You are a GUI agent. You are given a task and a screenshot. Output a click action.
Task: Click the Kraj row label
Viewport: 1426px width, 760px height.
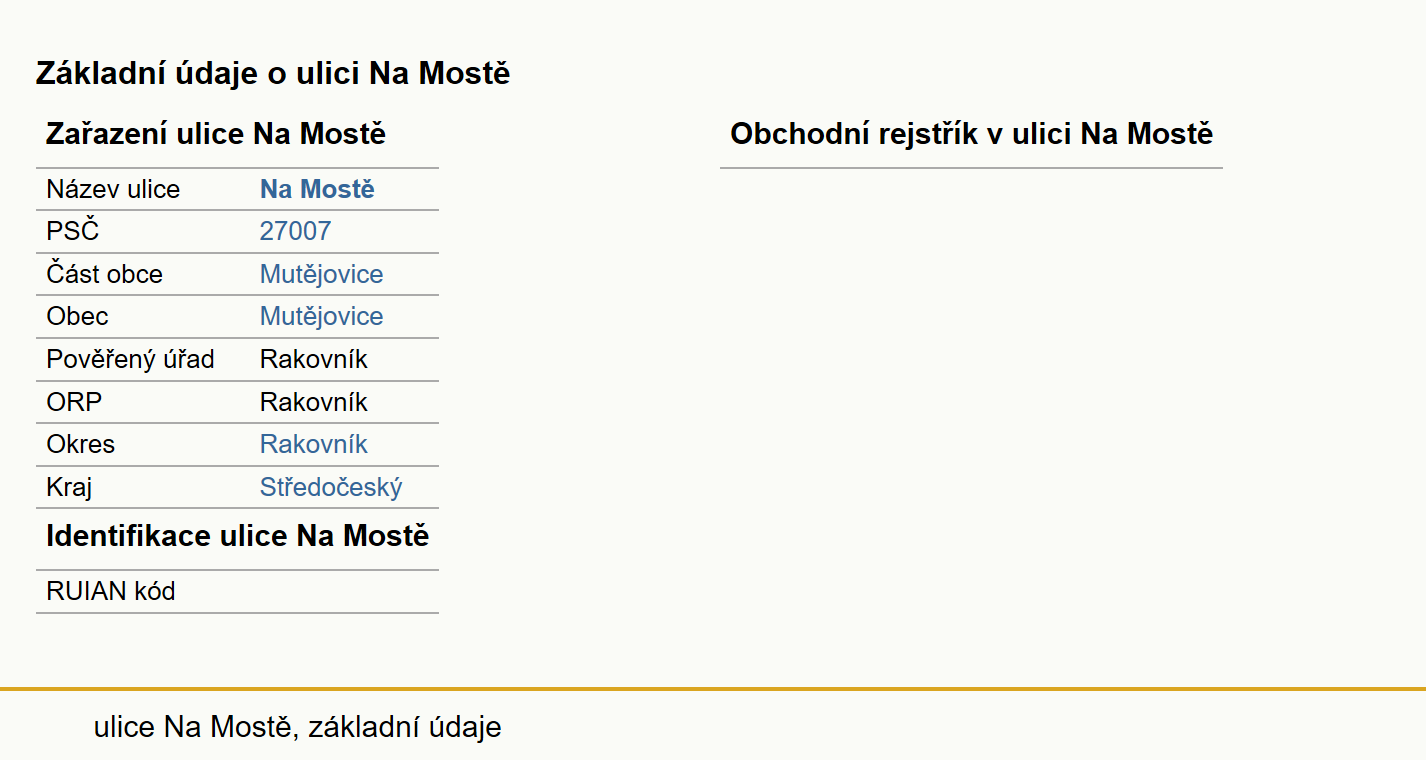[x=69, y=487]
